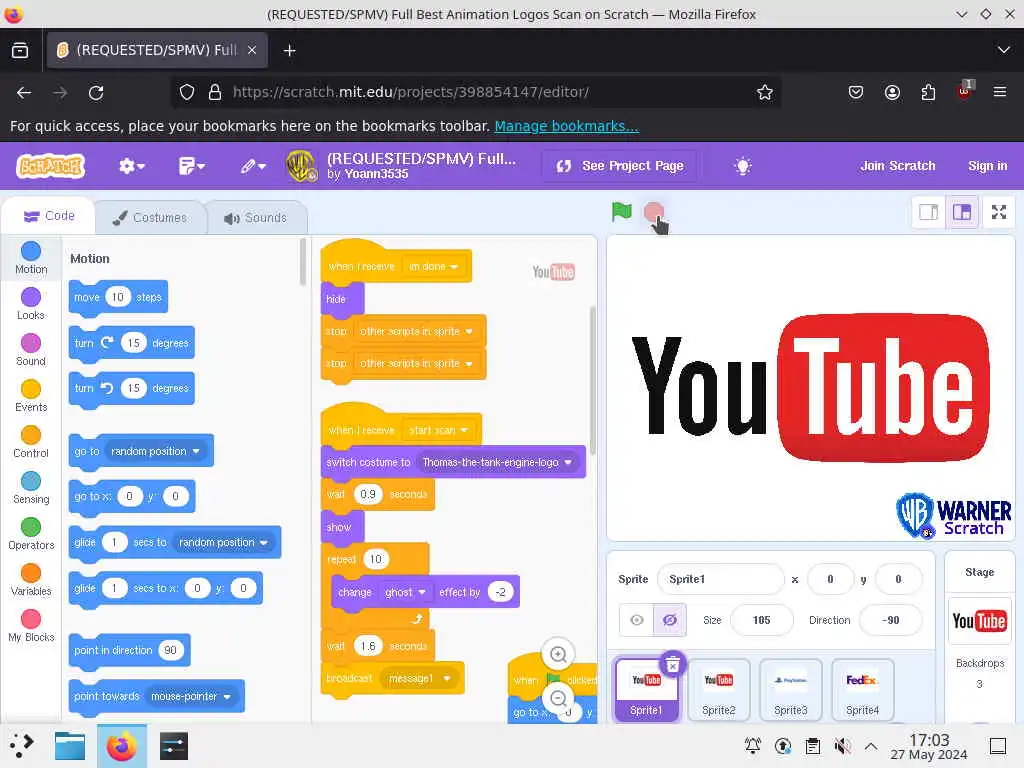Click the Scratch logo
This screenshot has height=768, width=1024.
(x=51, y=167)
